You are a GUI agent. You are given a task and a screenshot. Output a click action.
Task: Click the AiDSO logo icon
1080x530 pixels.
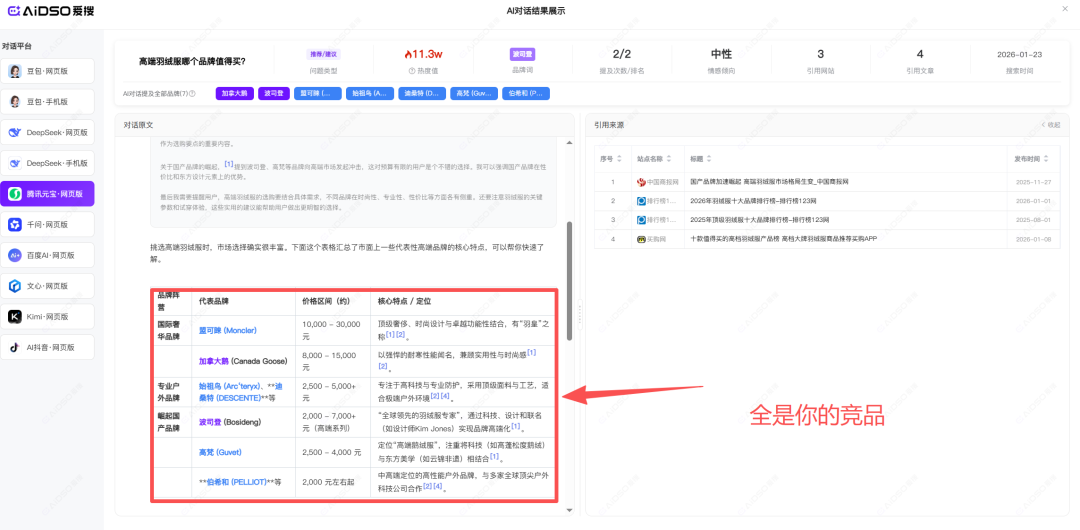(x=15, y=11)
